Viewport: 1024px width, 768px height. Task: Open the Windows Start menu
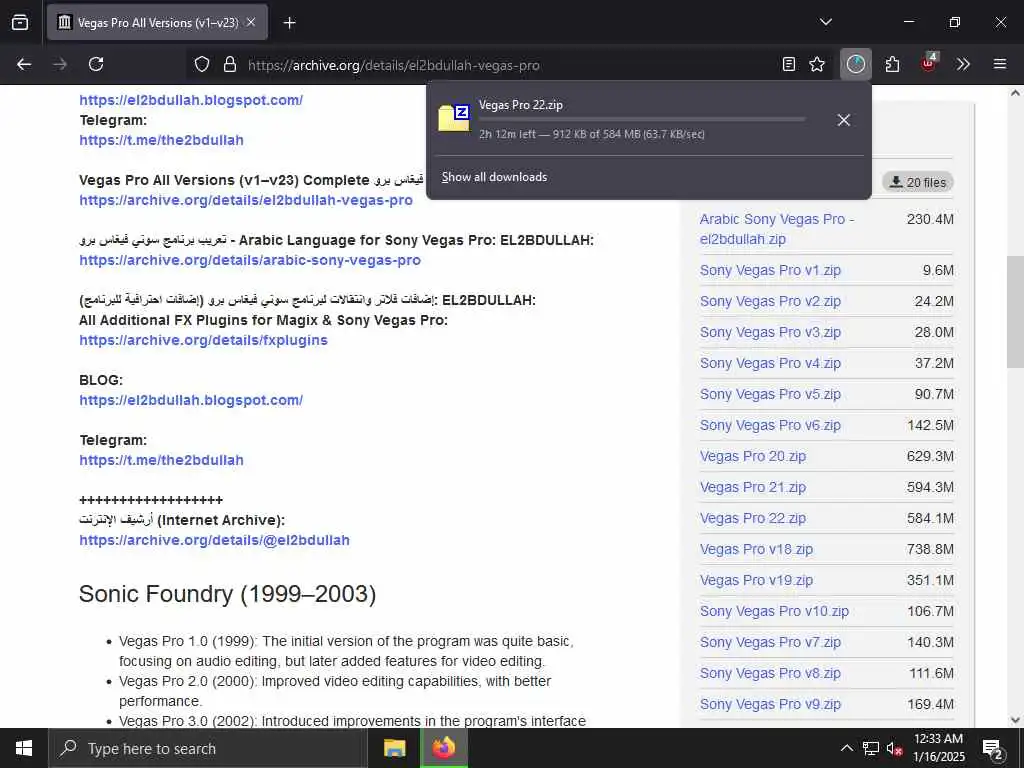[24, 748]
